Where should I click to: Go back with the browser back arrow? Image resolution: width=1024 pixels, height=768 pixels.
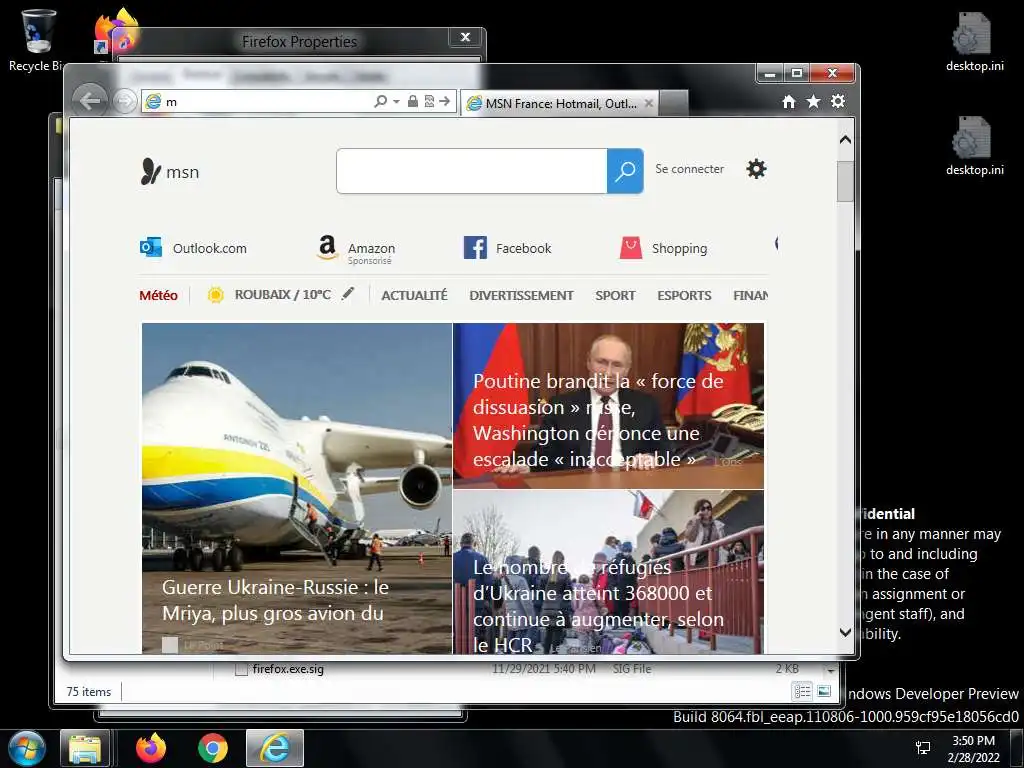coord(89,101)
